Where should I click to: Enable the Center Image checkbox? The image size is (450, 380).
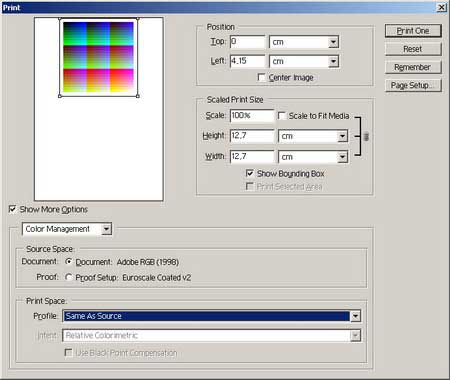click(x=262, y=78)
